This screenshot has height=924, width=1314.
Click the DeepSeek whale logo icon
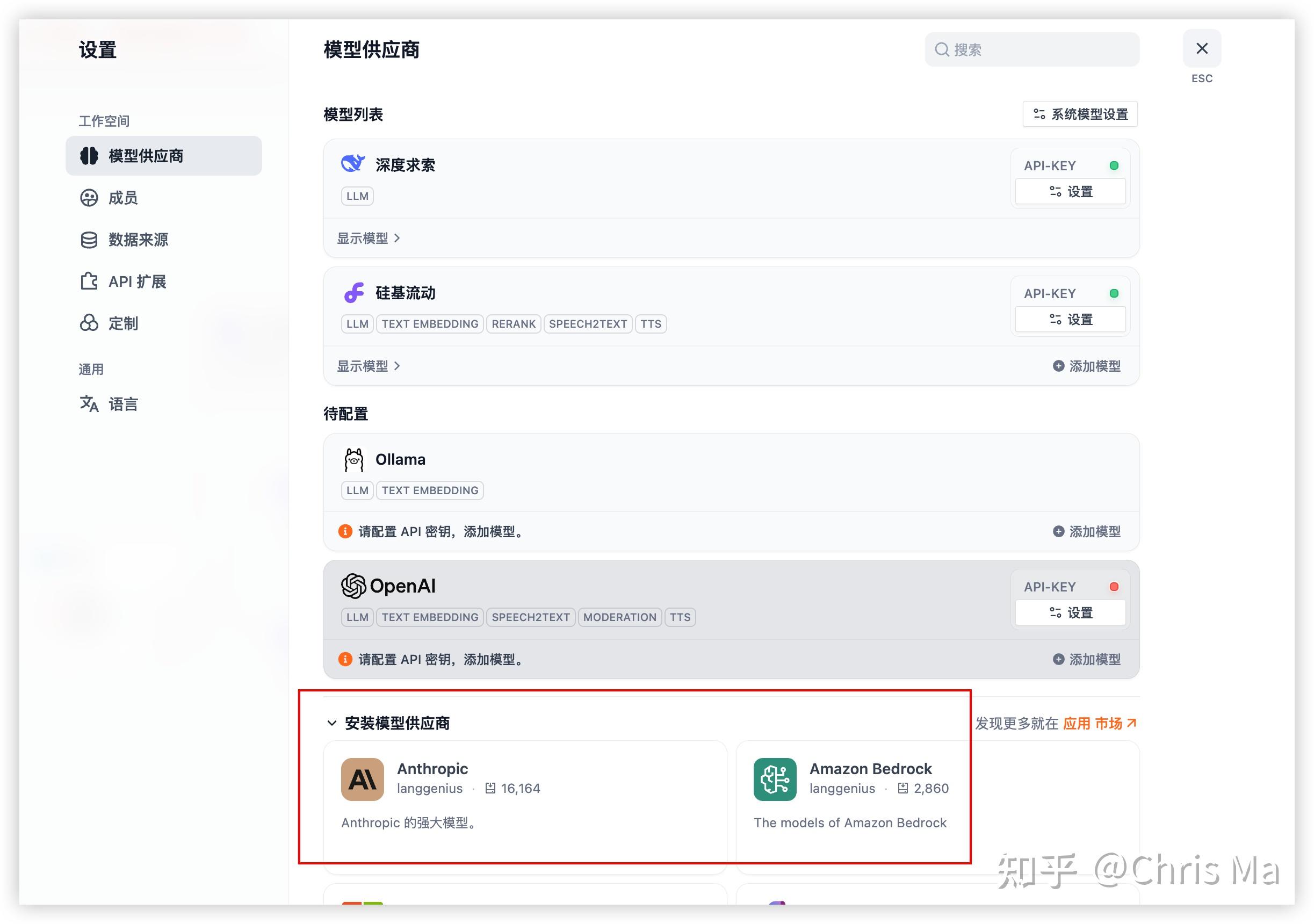352,164
